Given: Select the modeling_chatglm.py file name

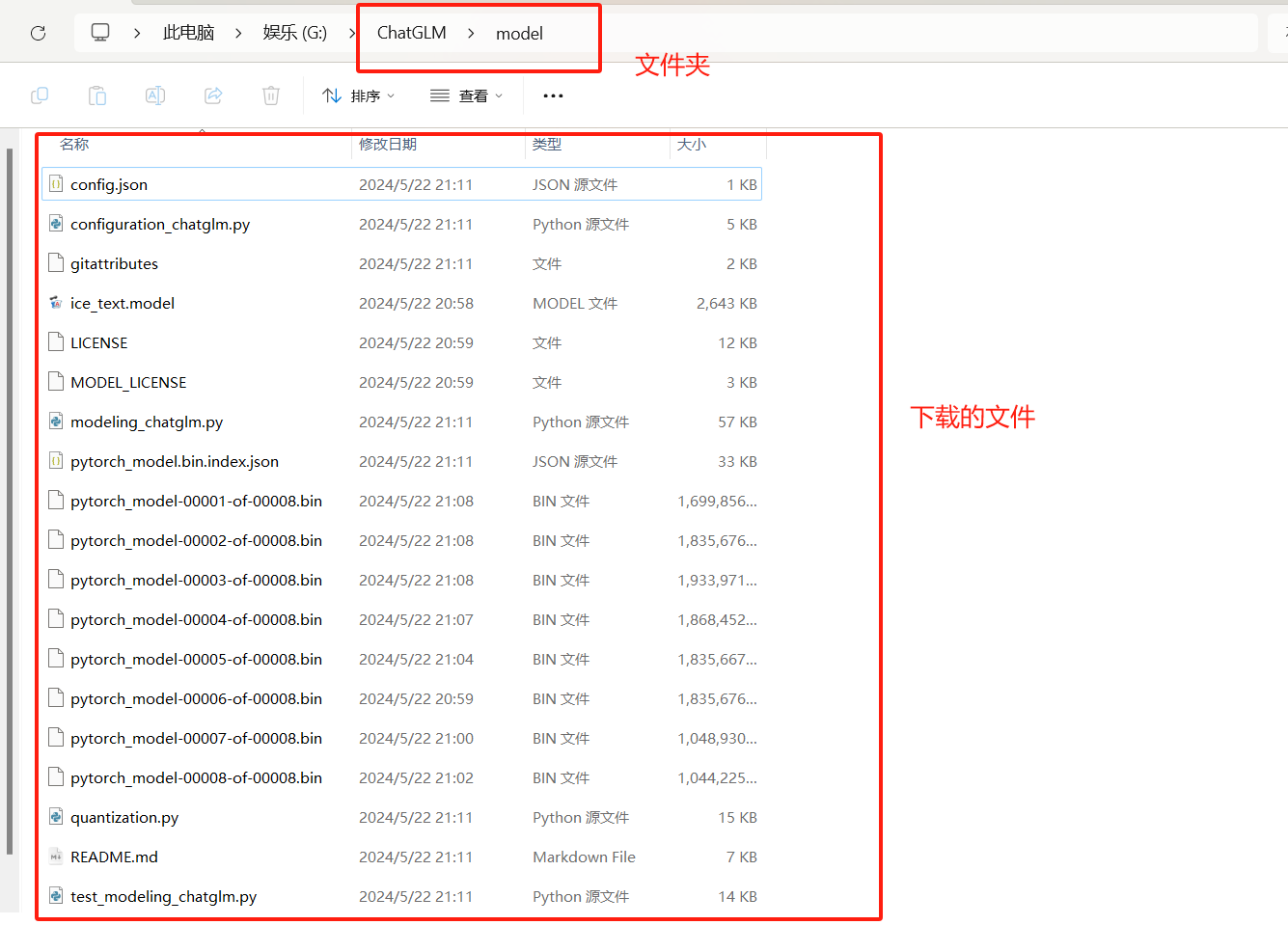Looking at the screenshot, I should click(147, 422).
